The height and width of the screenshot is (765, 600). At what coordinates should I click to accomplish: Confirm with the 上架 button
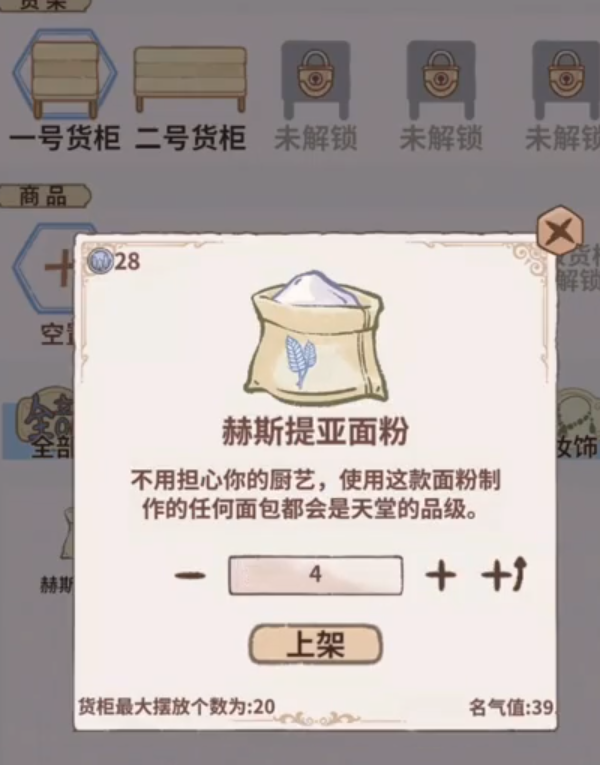(x=316, y=644)
